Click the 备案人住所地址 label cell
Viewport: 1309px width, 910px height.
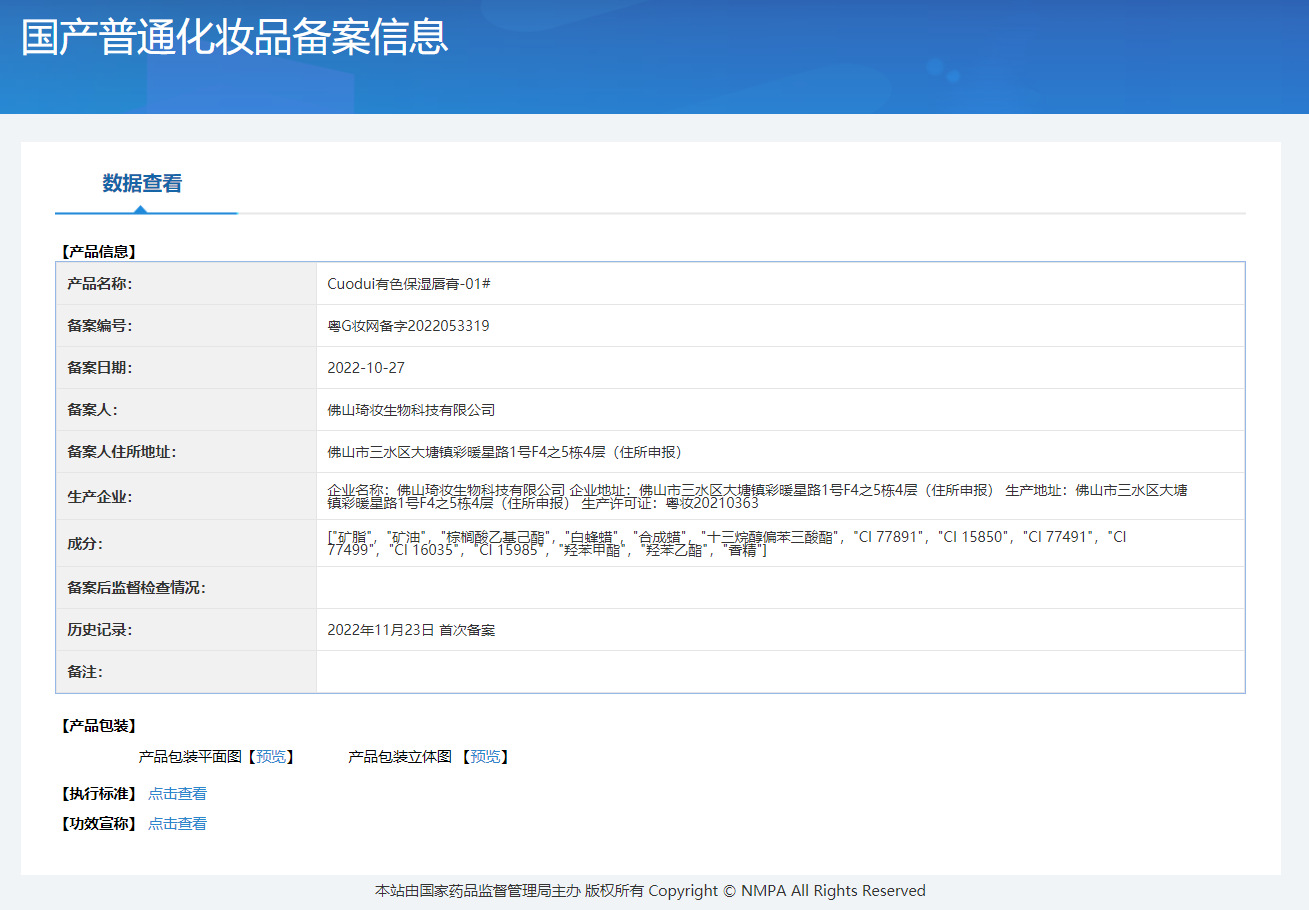(x=186, y=452)
